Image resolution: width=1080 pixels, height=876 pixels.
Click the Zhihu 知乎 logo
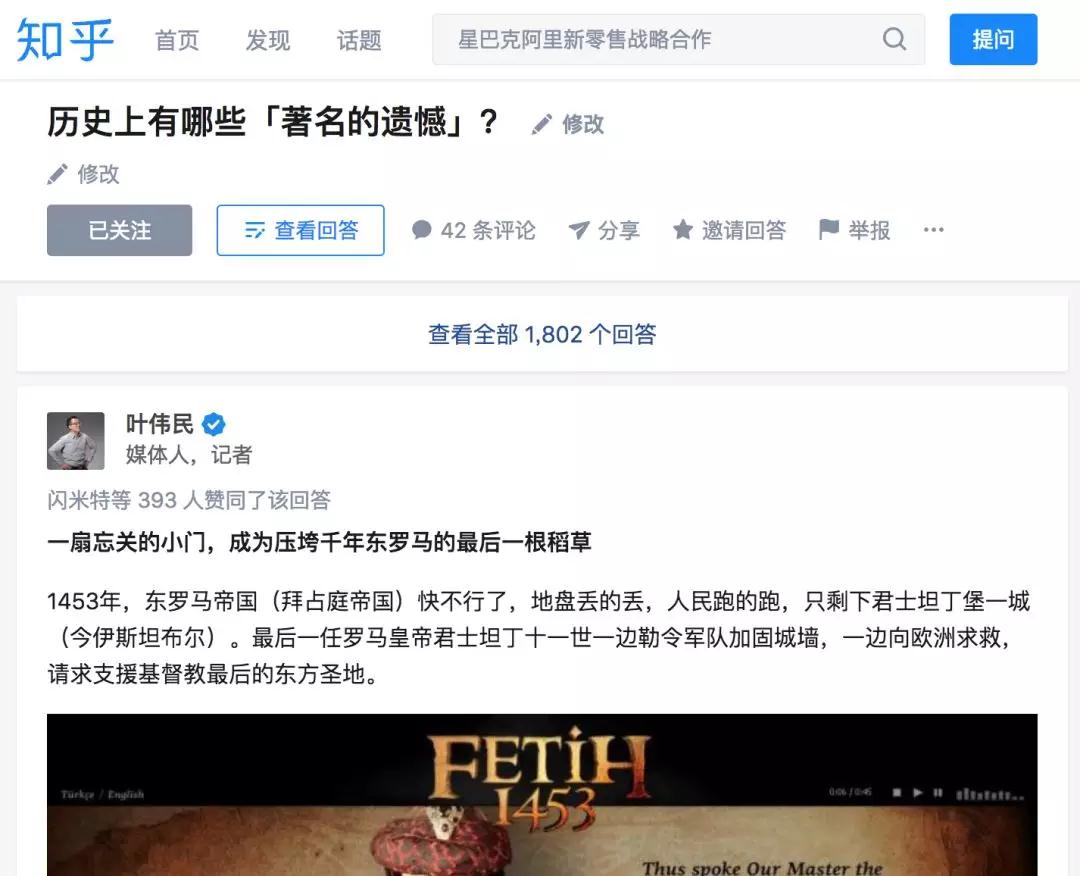[65, 40]
